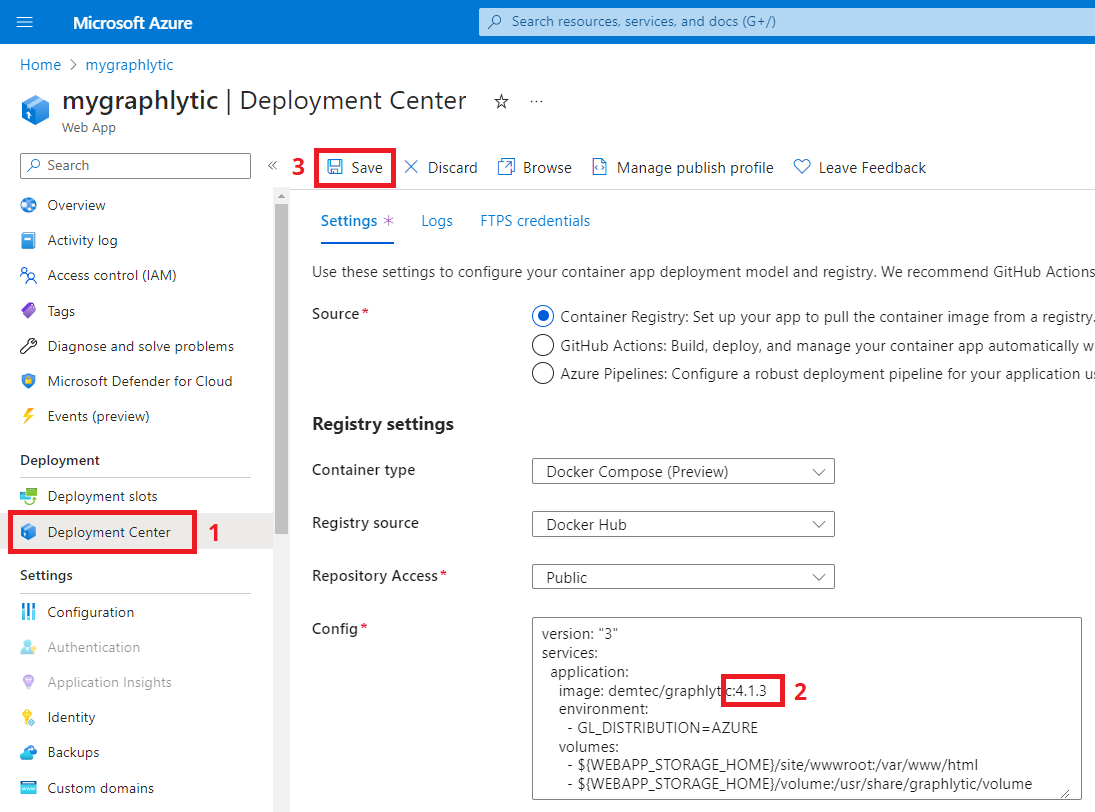
Task: Switch to the Logs tab
Action: (437, 221)
